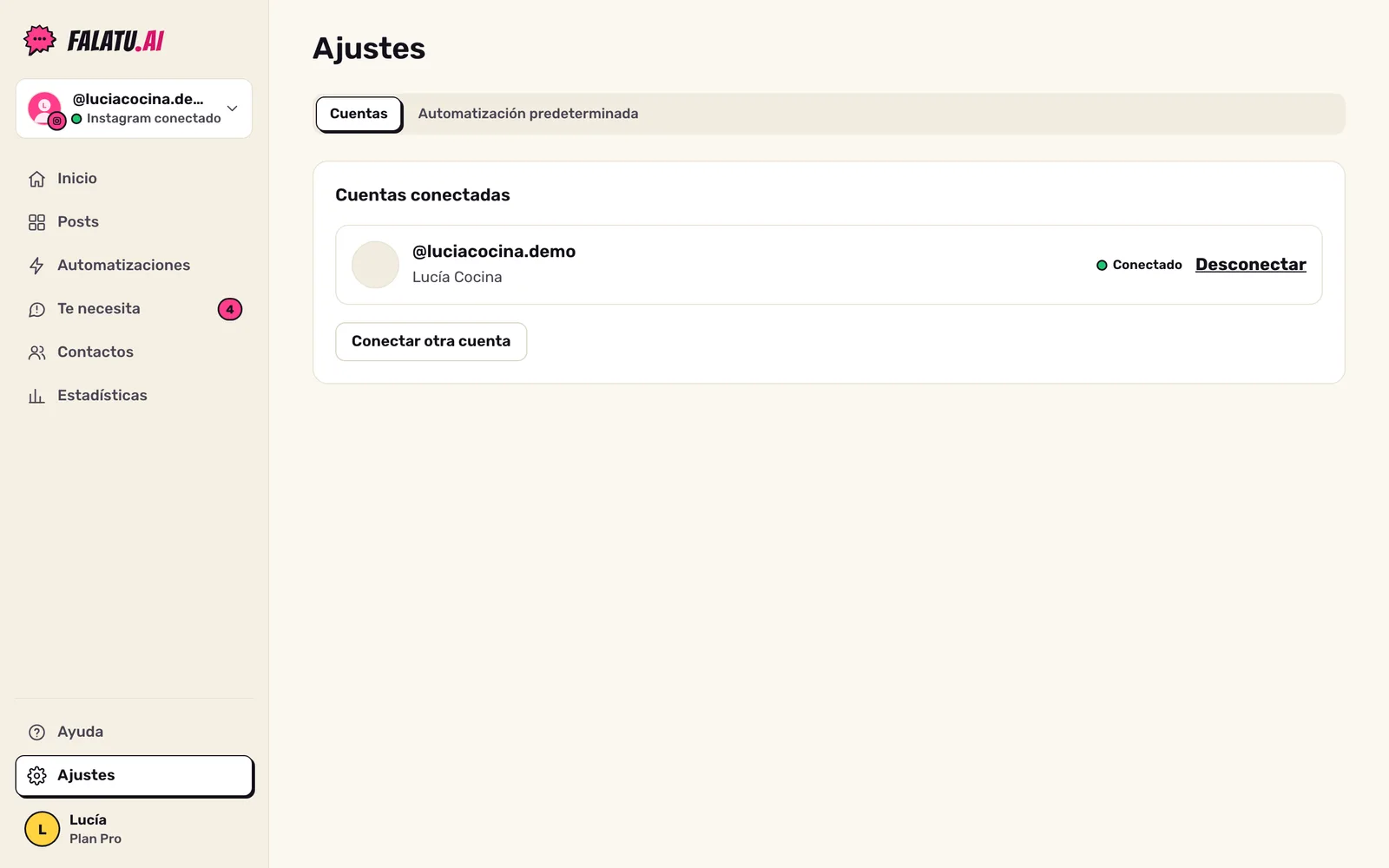Viewport: 1389px width, 868px height.
Task: Click Conectar otra cuenta button
Action: click(x=431, y=341)
